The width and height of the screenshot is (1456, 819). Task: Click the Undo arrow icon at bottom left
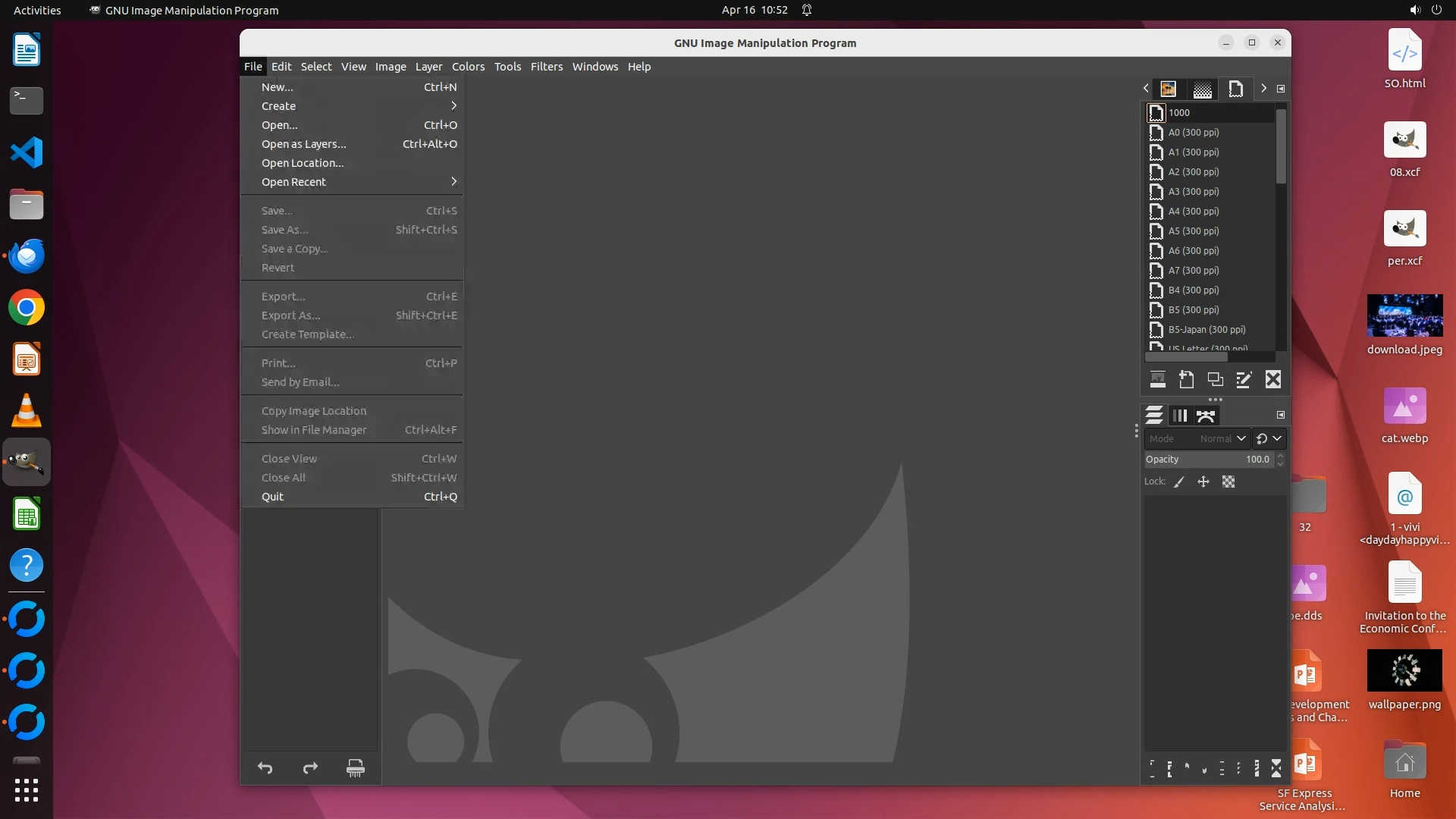point(265,768)
